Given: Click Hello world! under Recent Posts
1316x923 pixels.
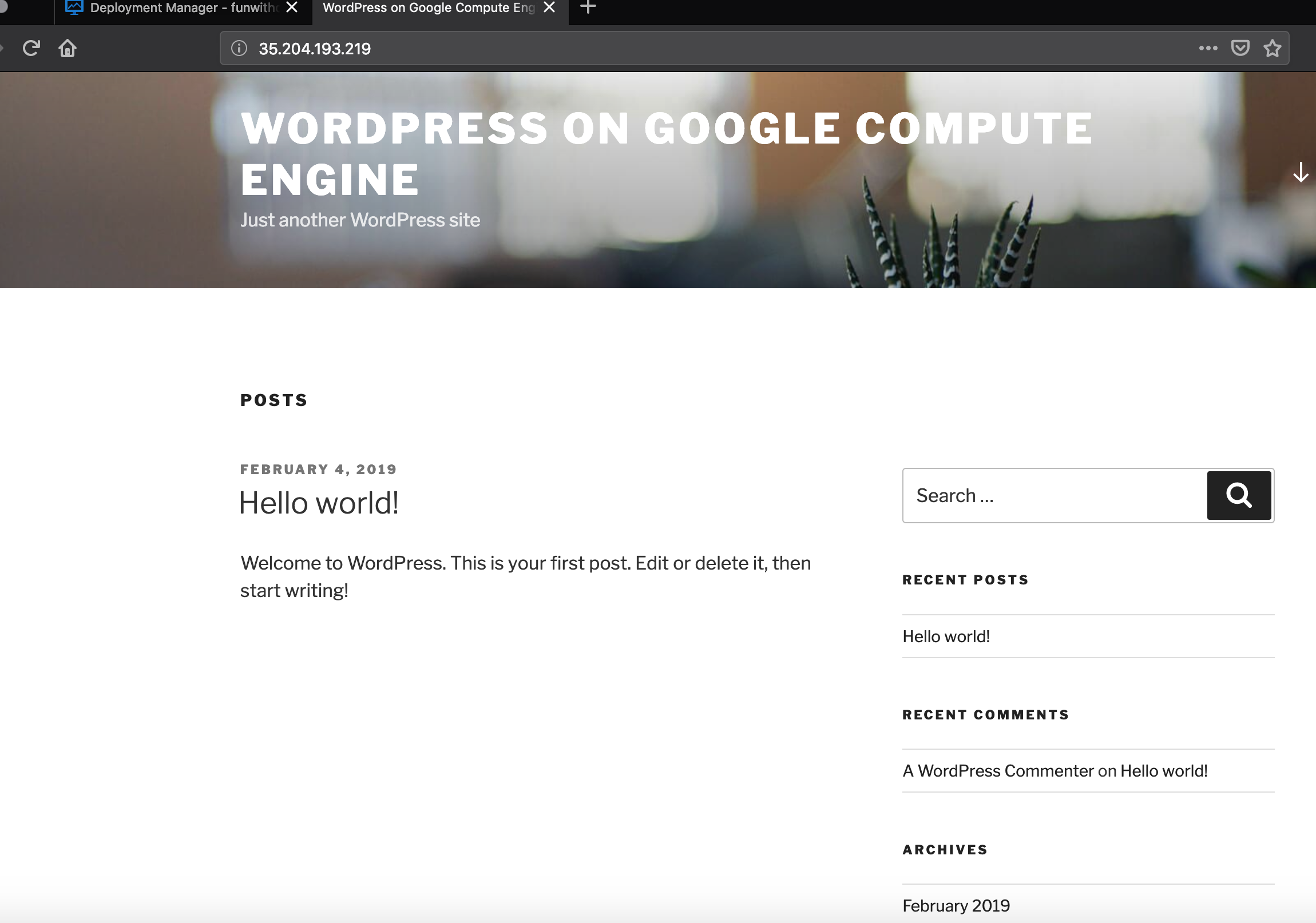Looking at the screenshot, I should [x=946, y=636].
